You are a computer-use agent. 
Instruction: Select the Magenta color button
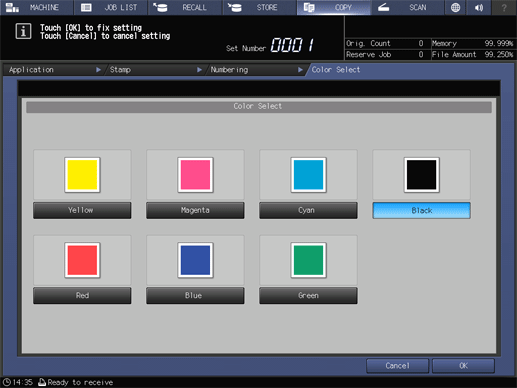(195, 210)
